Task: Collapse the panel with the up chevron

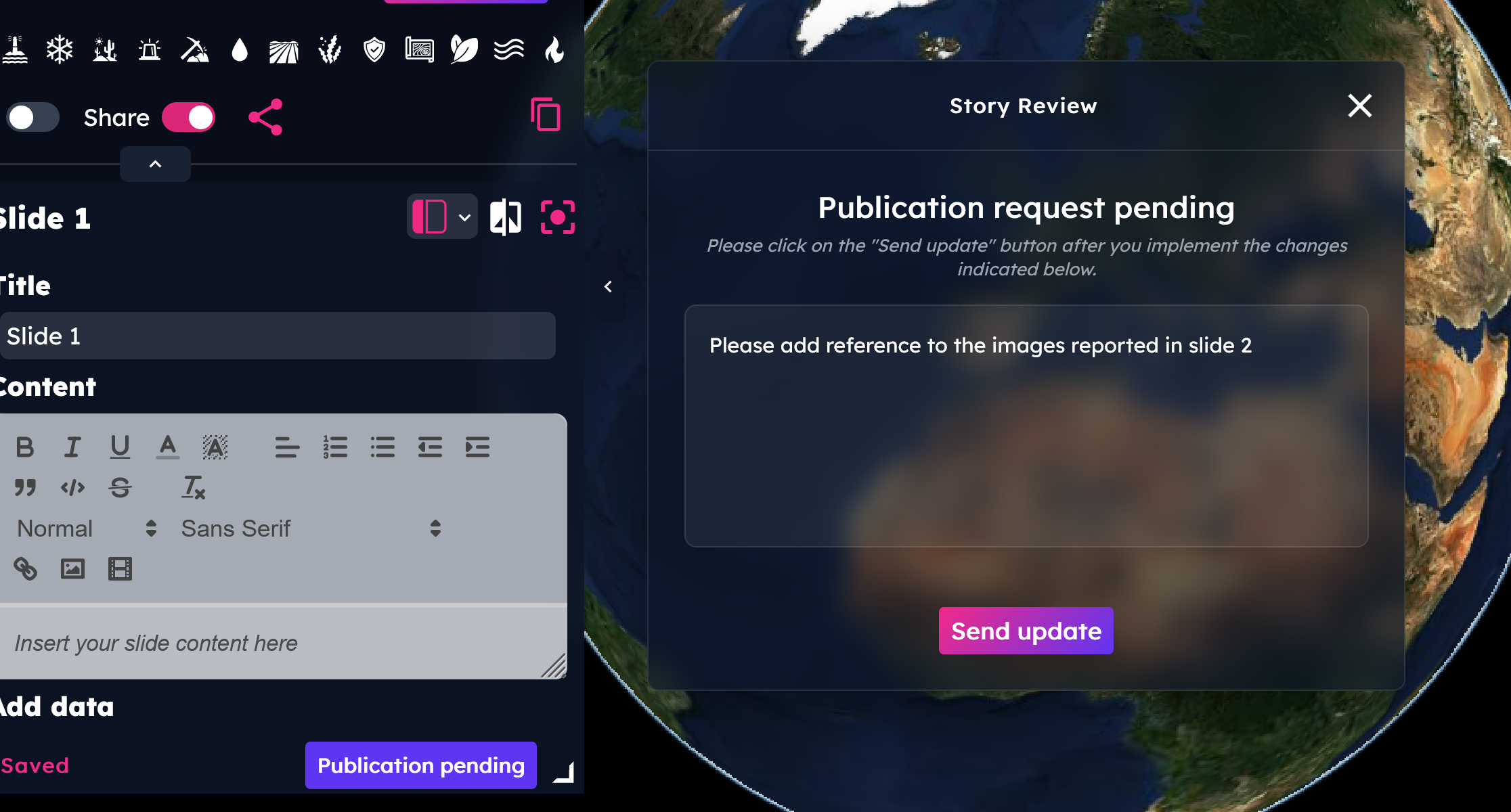Action: pyautogui.click(x=155, y=164)
